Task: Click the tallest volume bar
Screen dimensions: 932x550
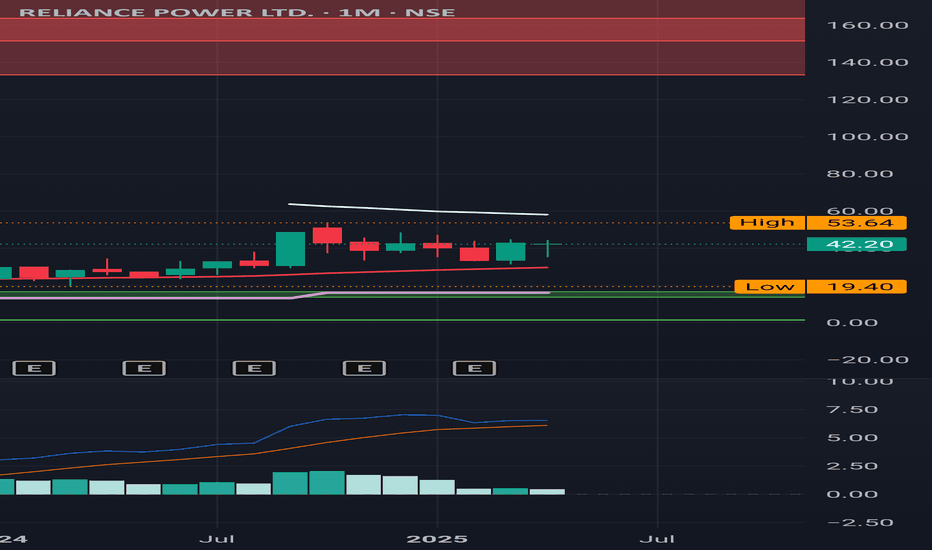Action: tap(327, 483)
